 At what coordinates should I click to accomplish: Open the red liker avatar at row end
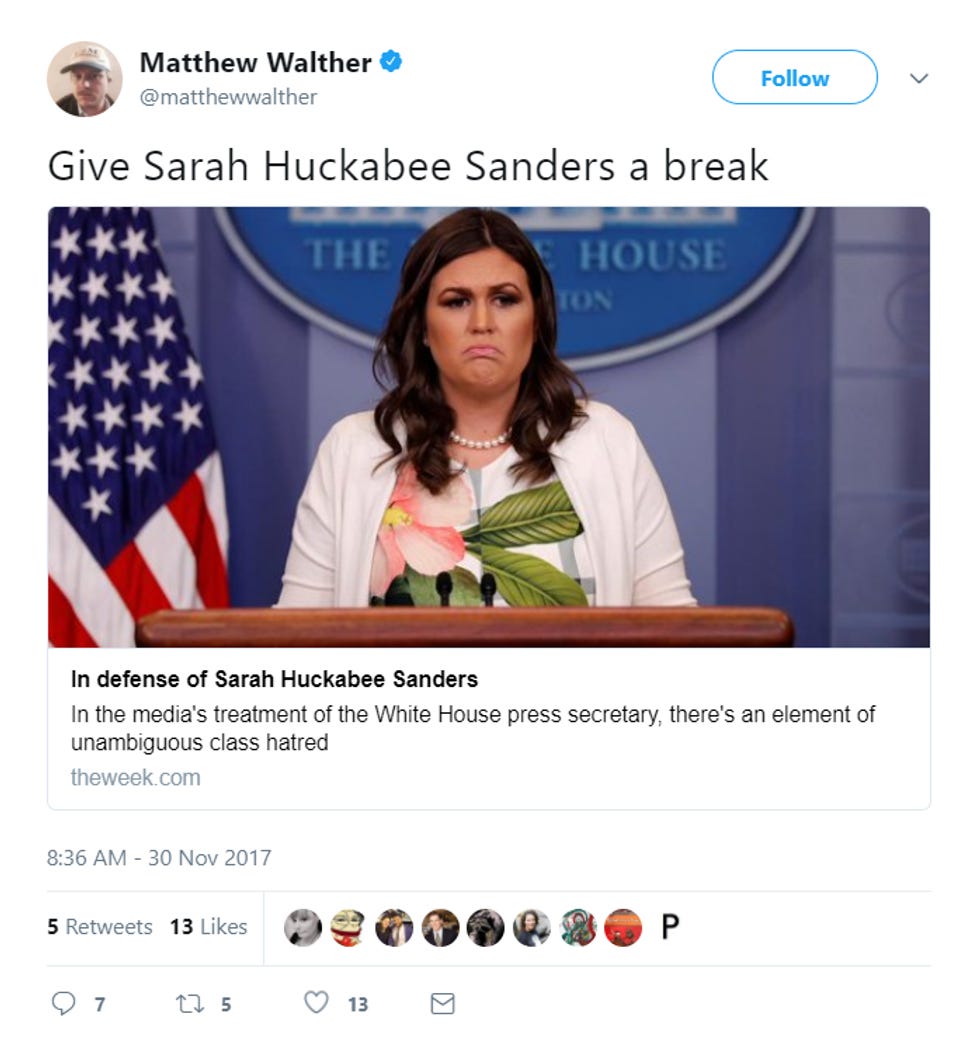623,927
